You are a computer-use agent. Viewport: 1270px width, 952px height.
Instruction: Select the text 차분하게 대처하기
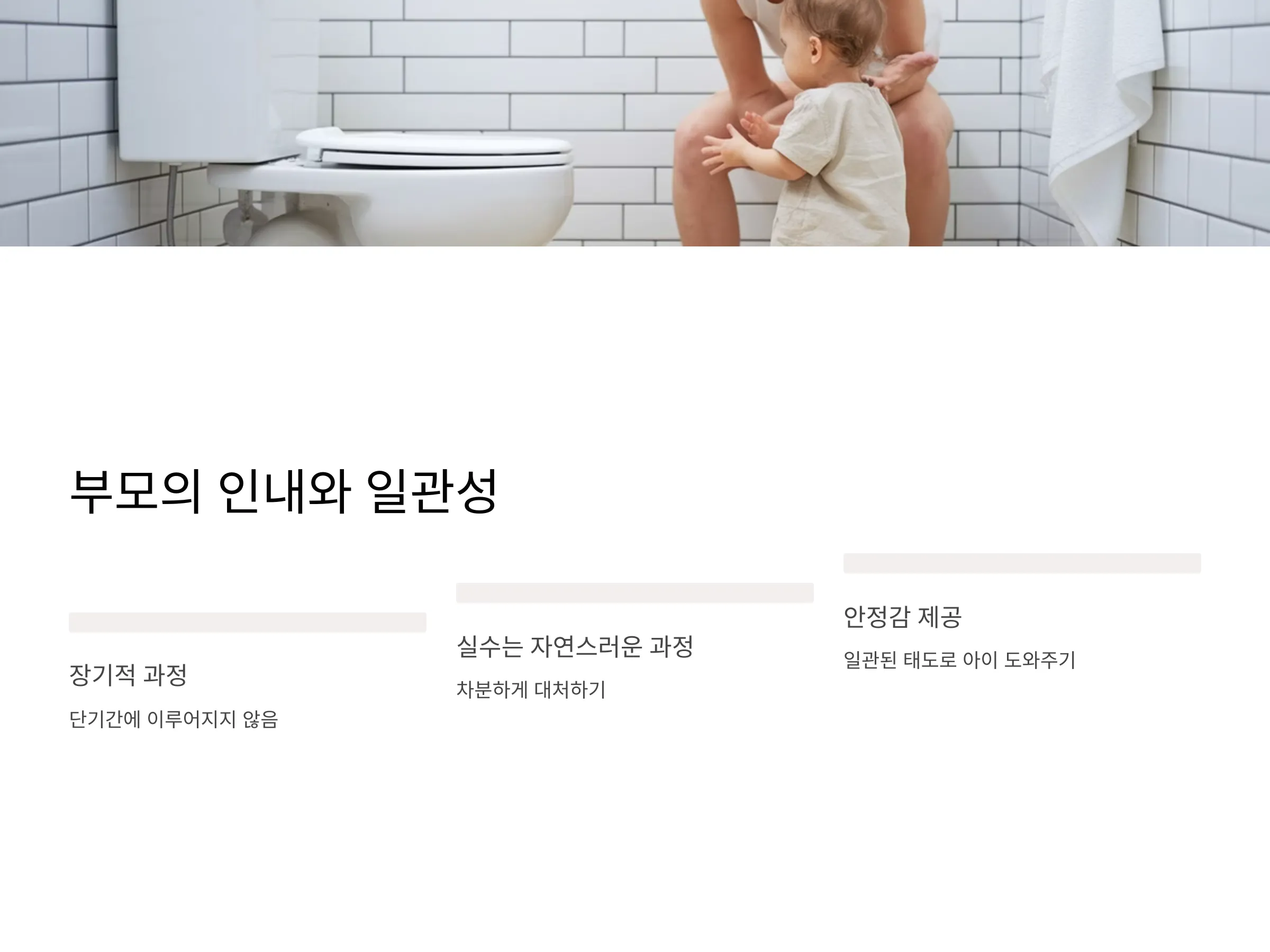point(531,689)
